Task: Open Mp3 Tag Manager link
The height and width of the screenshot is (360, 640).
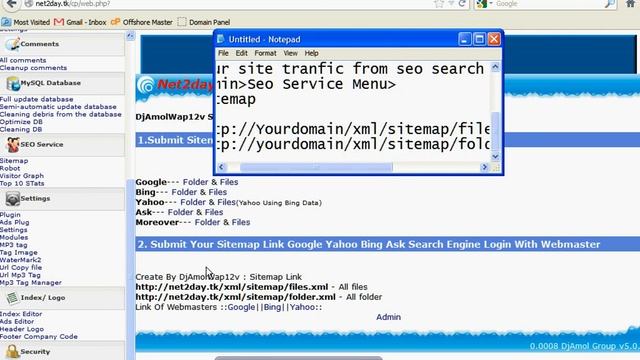Action: (x=31, y=282)
